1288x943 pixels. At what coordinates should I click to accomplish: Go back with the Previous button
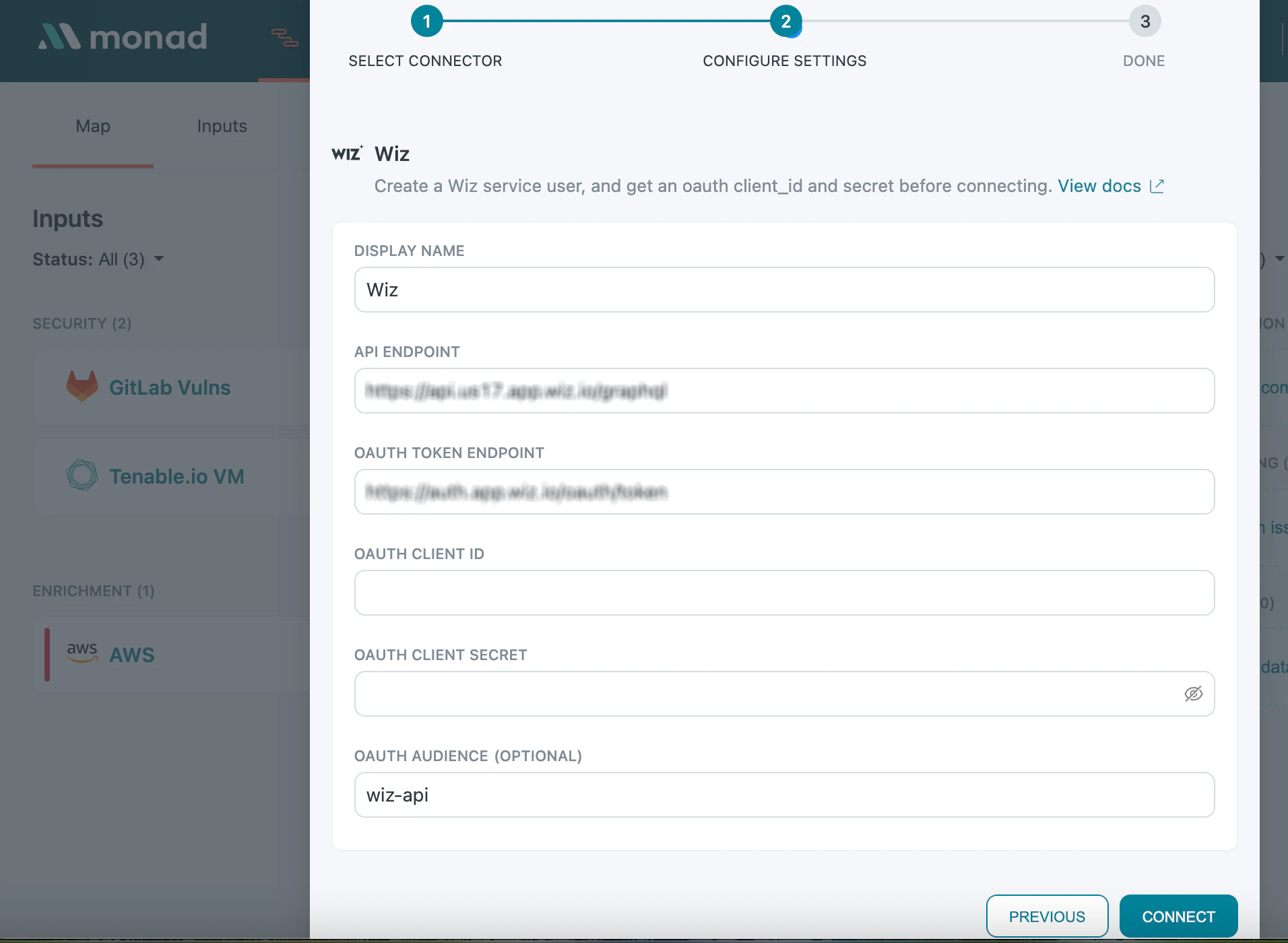click(x=1047, y=916)
